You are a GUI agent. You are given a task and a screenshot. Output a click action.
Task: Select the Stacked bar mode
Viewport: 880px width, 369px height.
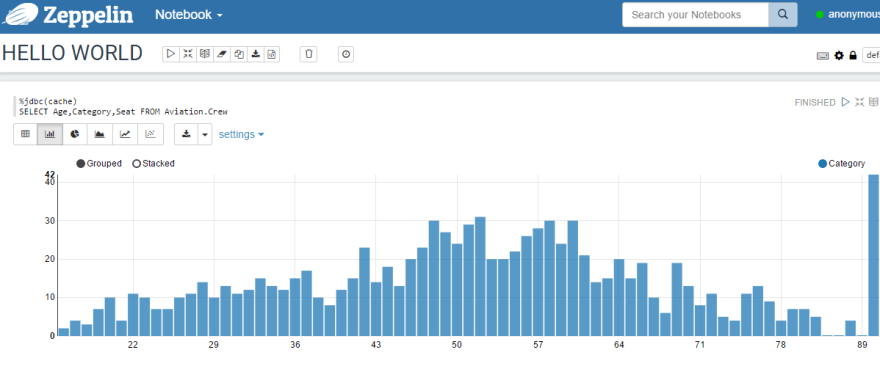coord(153,163)
